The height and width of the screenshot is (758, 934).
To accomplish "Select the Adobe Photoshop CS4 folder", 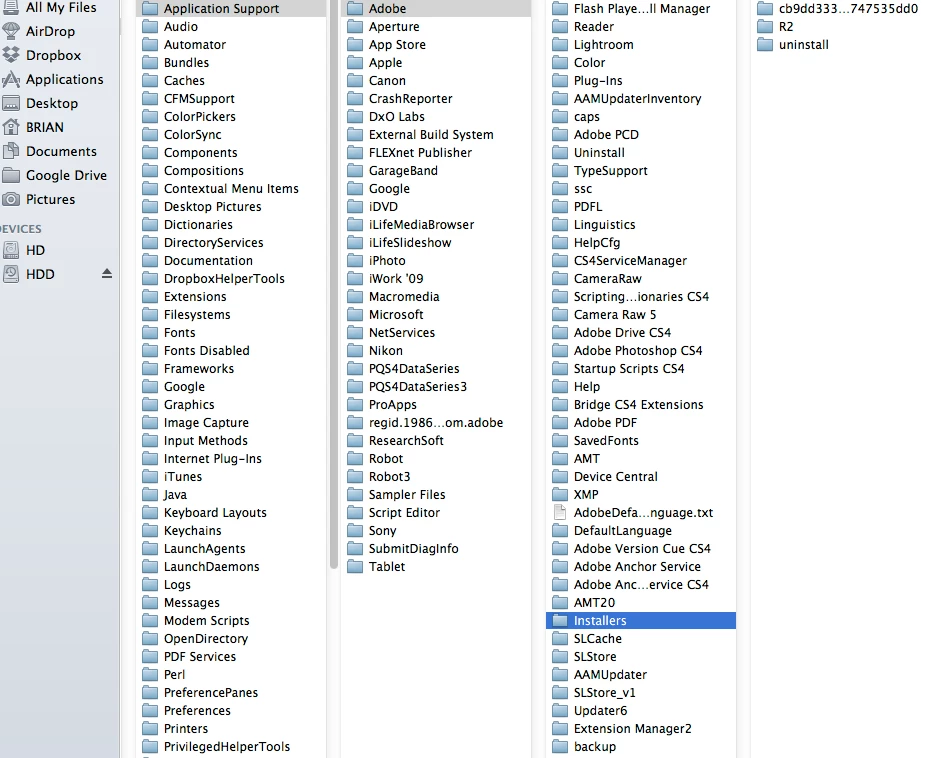I will click(x=641, y=351).
